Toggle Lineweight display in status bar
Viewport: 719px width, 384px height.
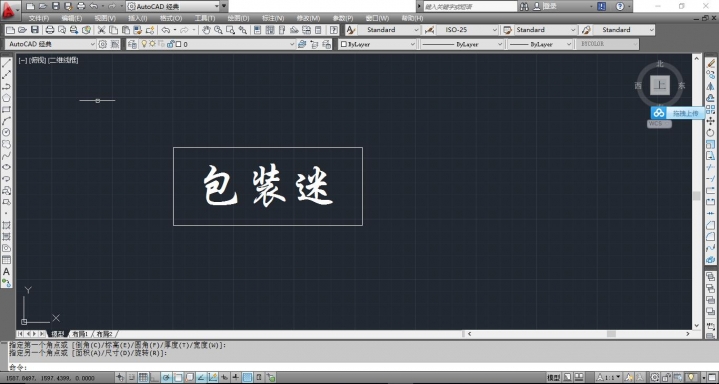click(236, 378)
